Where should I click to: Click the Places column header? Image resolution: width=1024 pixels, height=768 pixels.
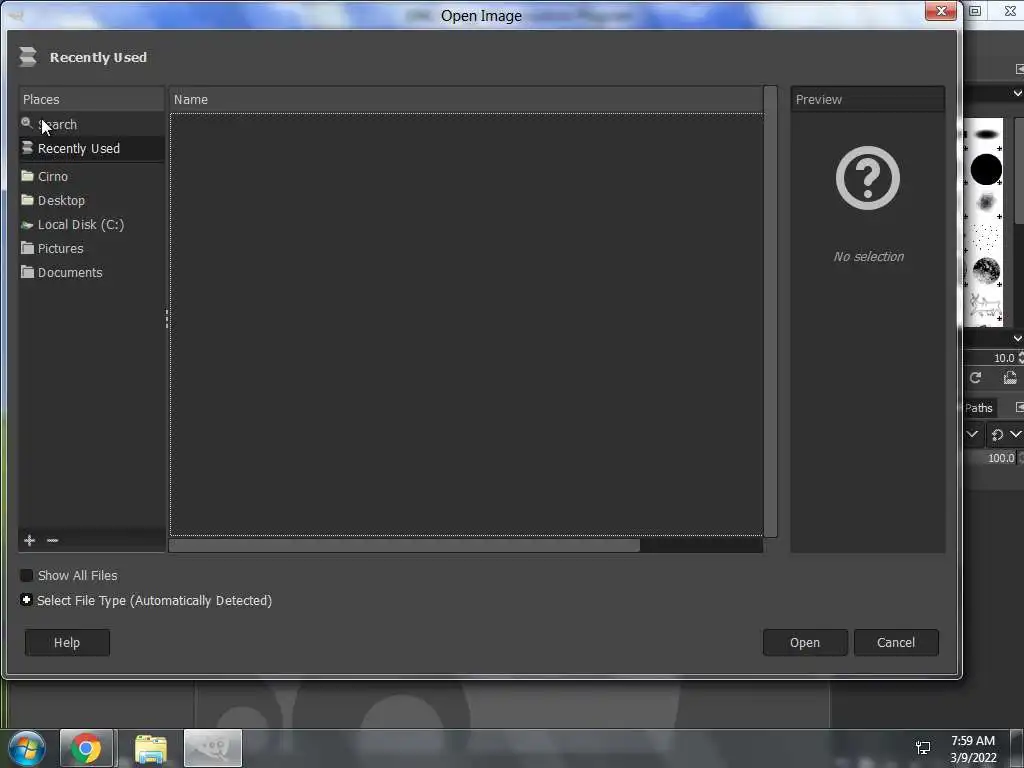click(x=91, y=99)
